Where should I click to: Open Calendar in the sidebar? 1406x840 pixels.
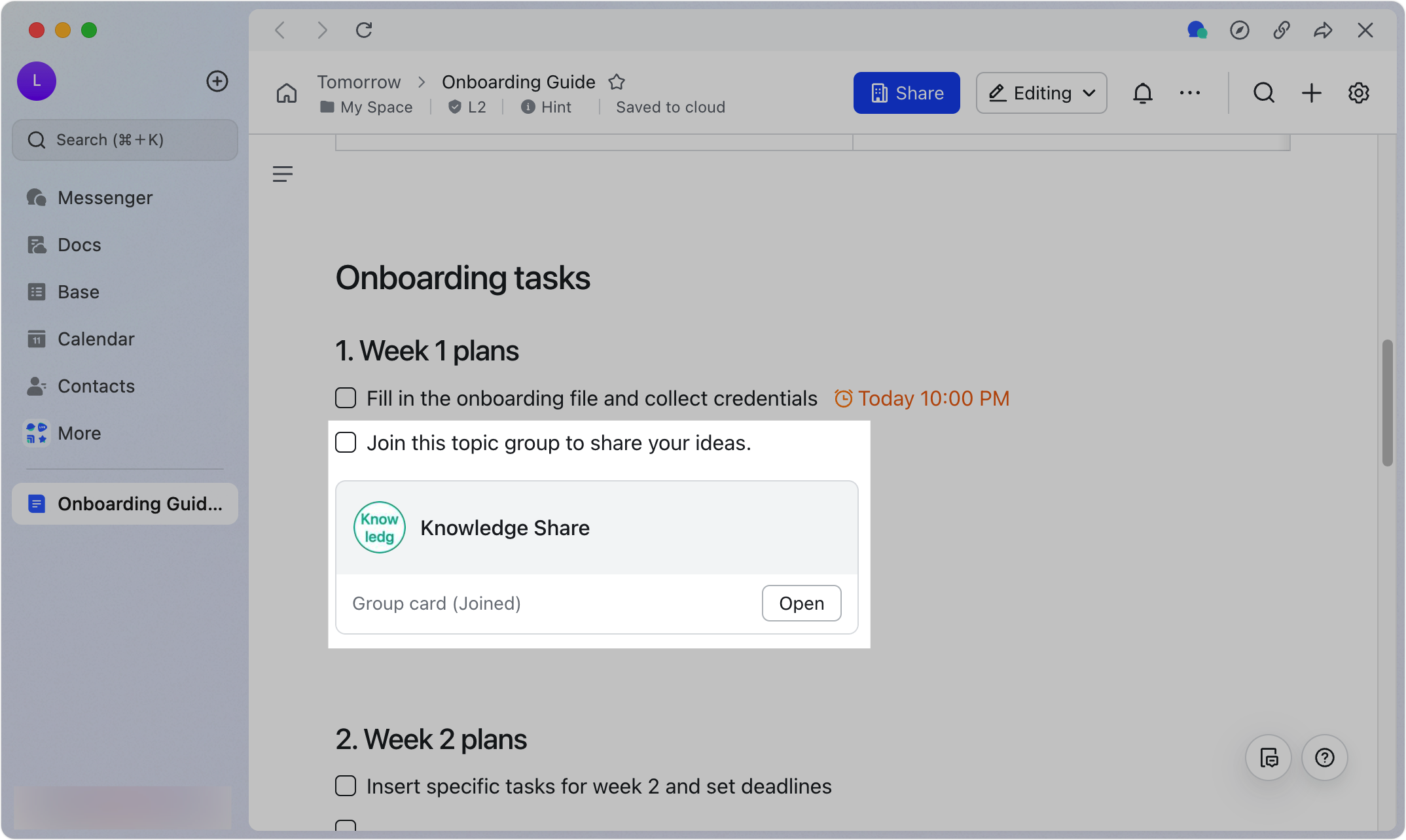pos(96,338)
